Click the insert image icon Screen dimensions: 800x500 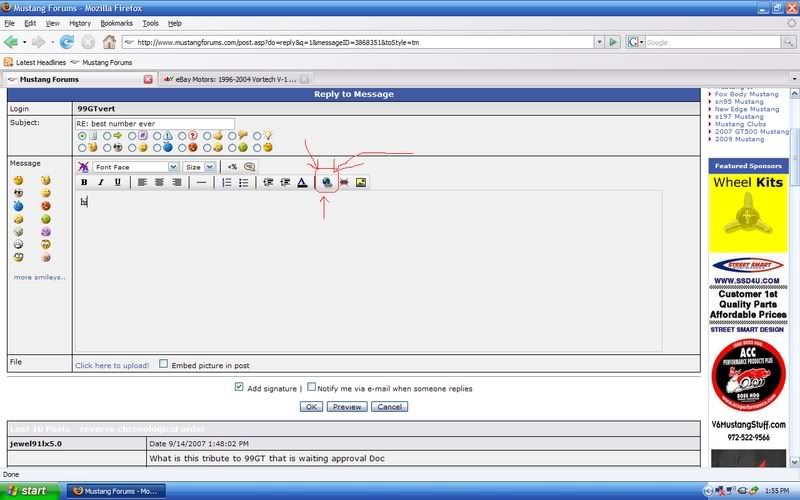click(361, 182)
